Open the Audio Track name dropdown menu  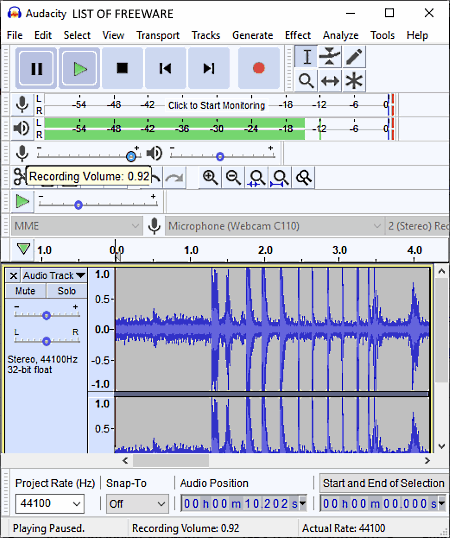pos(54,276)
